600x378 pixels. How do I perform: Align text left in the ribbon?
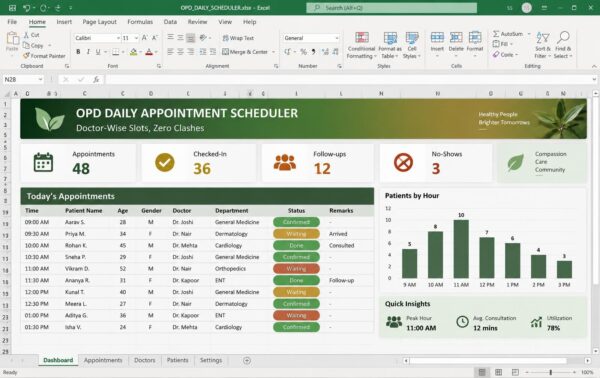pos(170,52)
